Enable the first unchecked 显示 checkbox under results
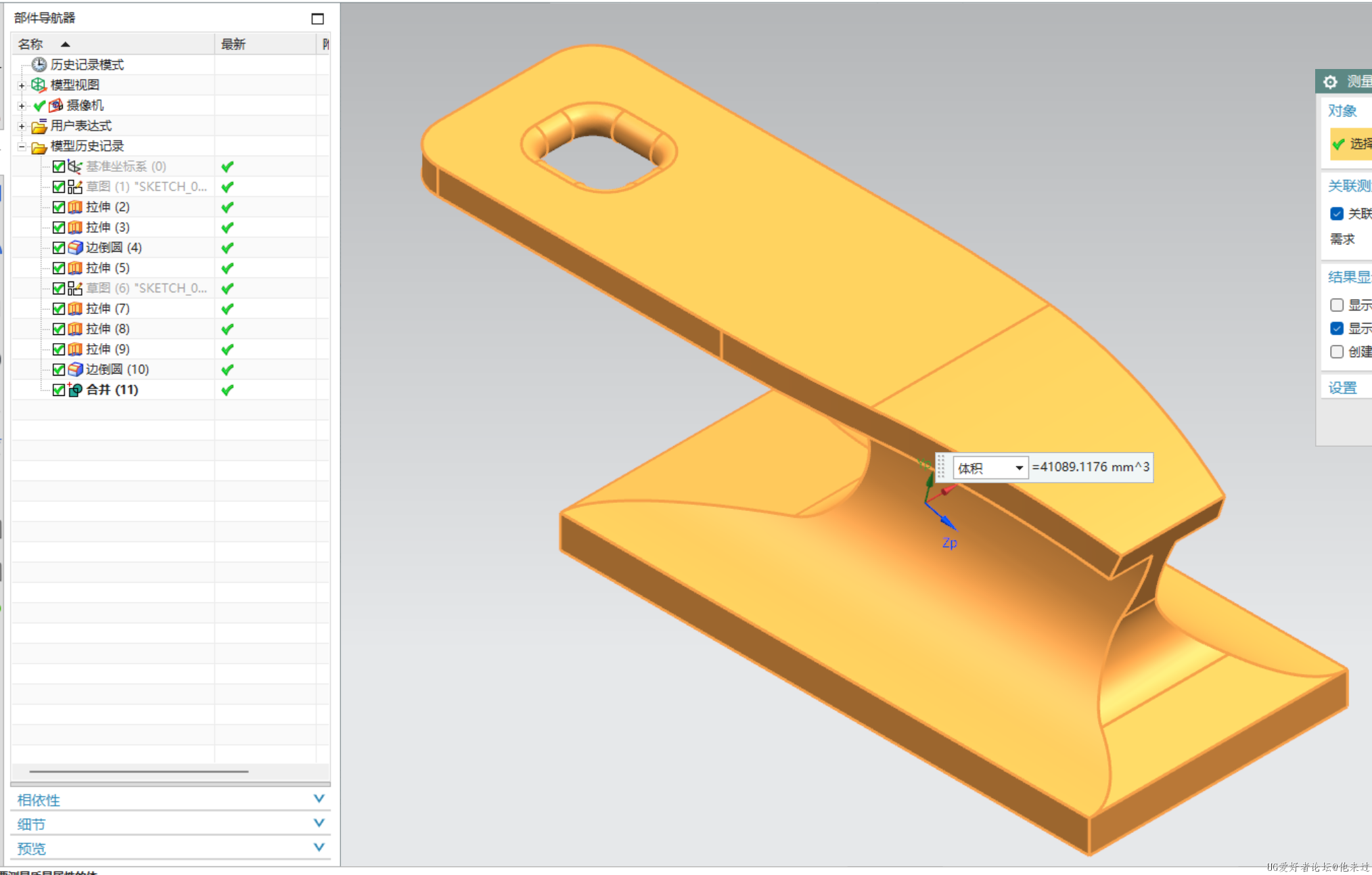Screen dimensions: 1372x875 (x=1337, y=305)
